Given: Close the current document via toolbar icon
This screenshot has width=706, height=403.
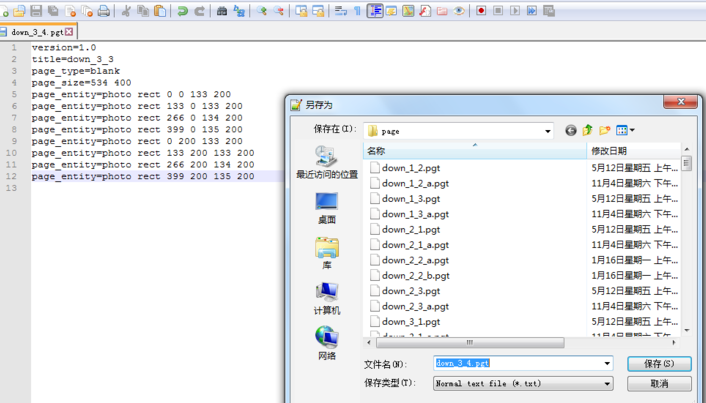Looking at the screenshot, I should 70,11.
